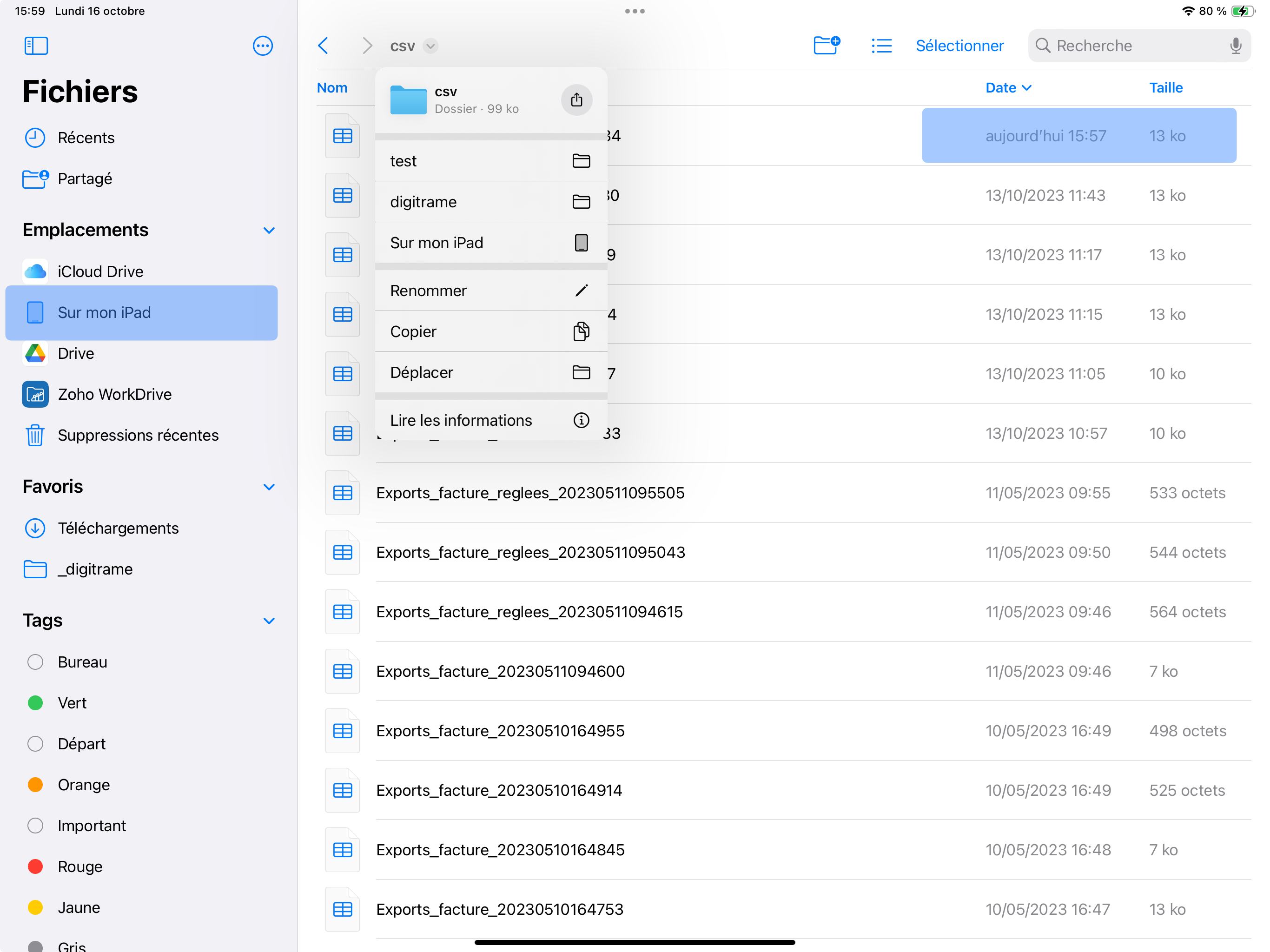Share the csv folder with the share icon

tap(576, 100)
